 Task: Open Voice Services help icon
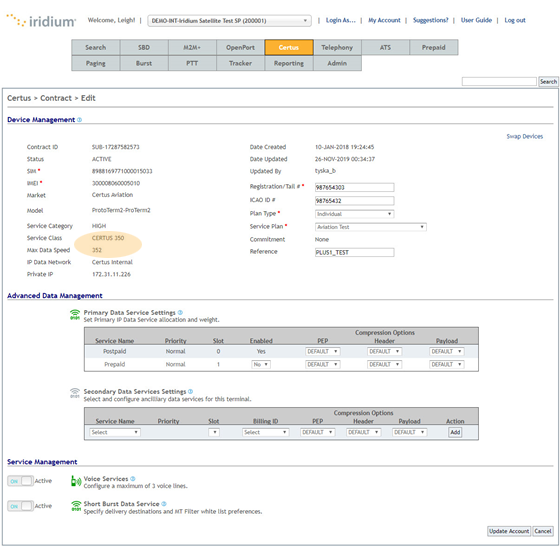132,478
